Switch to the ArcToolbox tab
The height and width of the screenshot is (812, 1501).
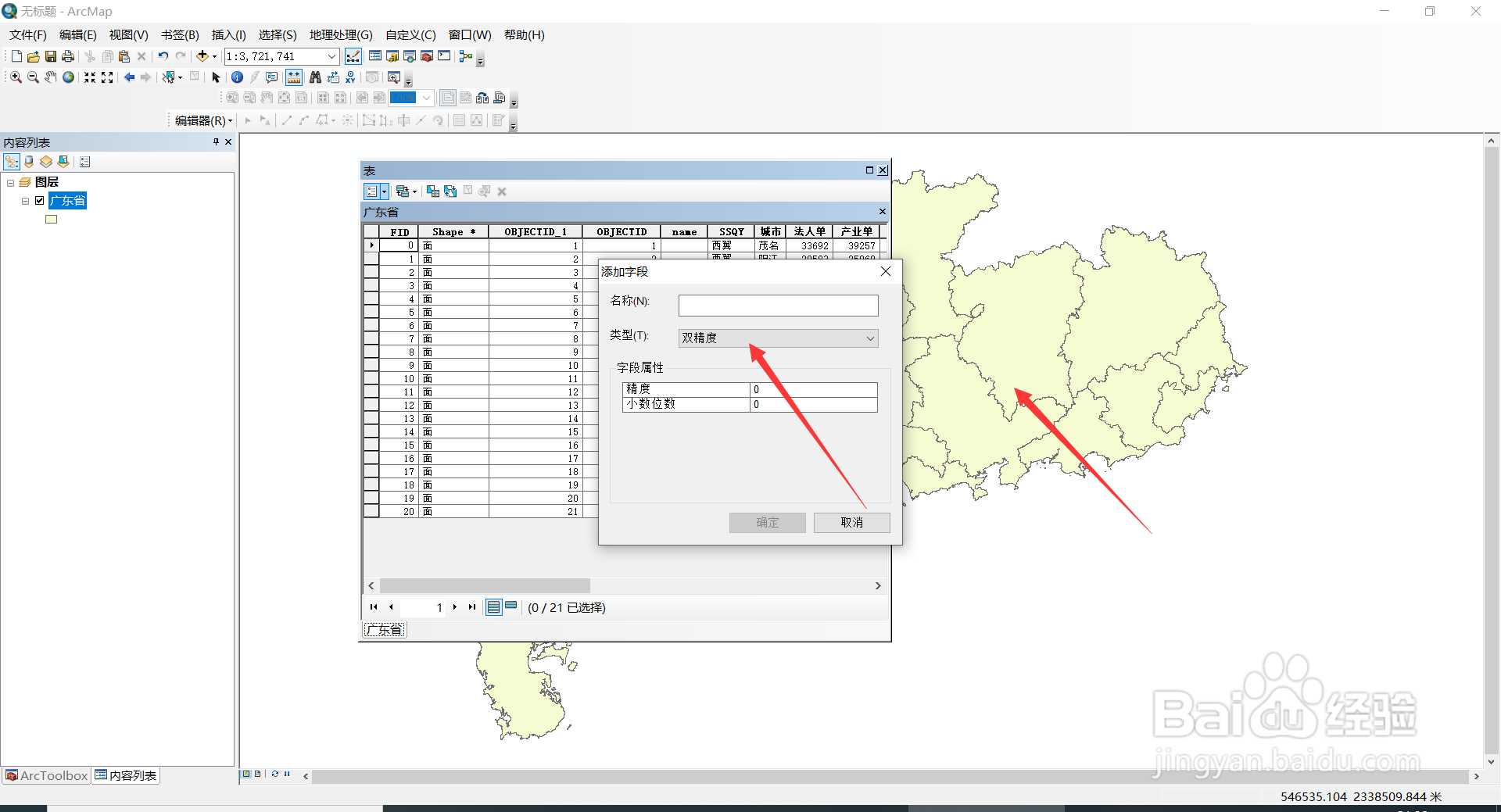click(46, 774)
